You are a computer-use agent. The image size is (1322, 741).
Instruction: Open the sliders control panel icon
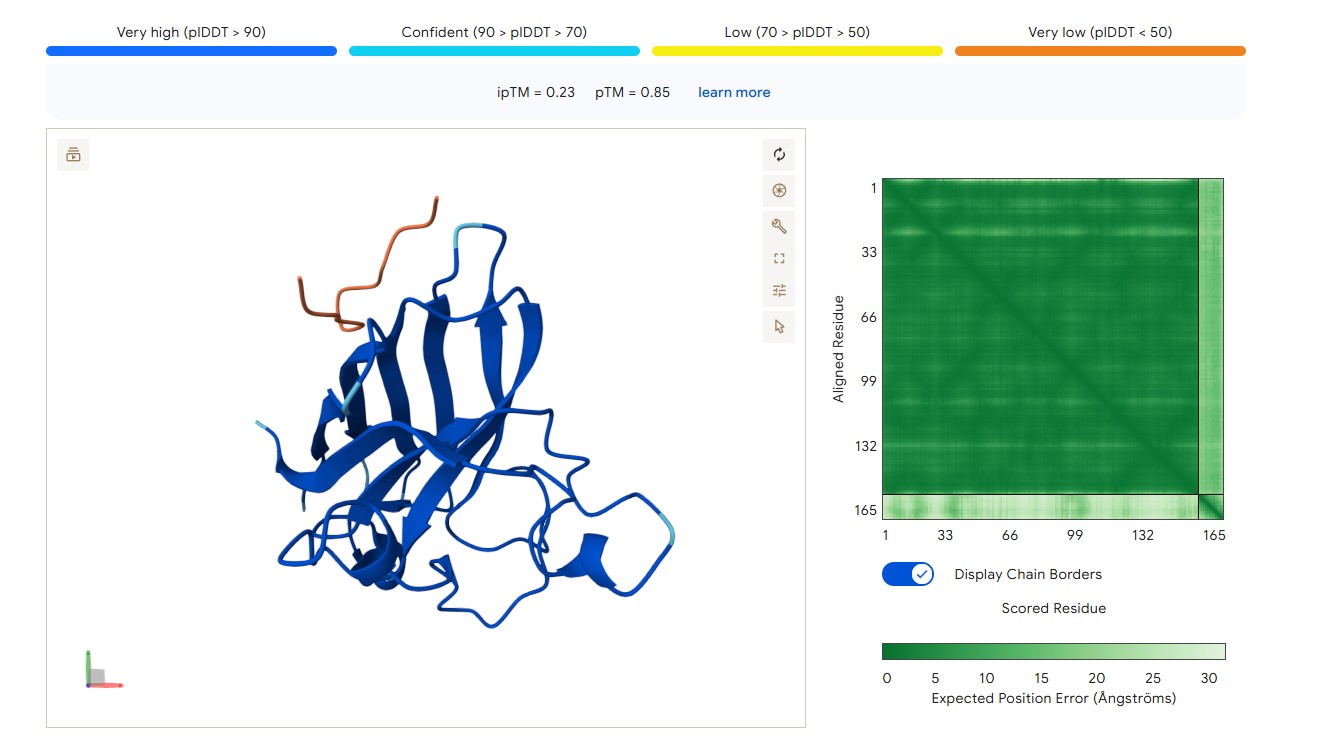[x=779, y=291]
